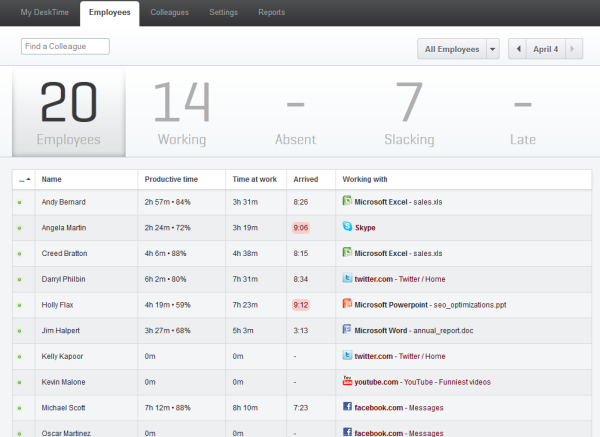Viewport: 600px width, 437px height.
Task: Click the Facebook icon in Michael Scott's row
Action: point(347,407)
